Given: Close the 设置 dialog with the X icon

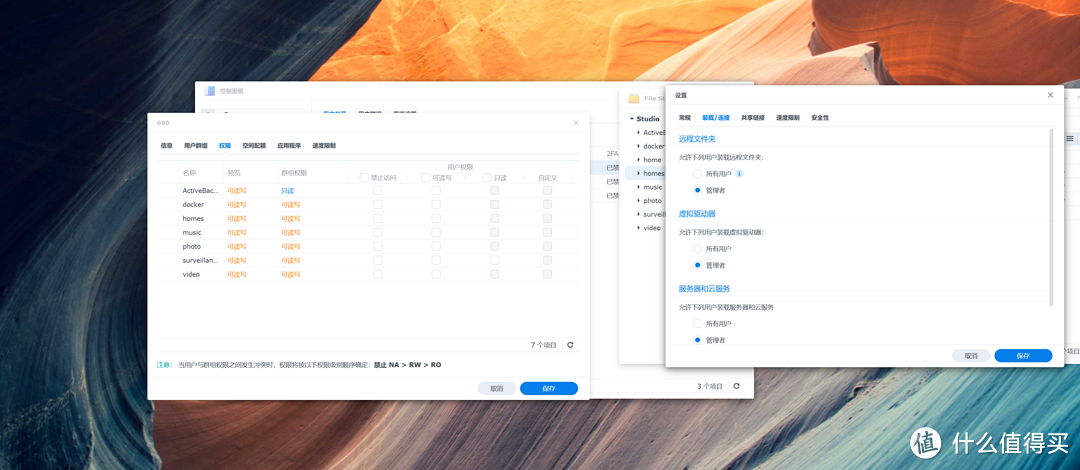Looking at the screenshot, I should coord(1050,95).
